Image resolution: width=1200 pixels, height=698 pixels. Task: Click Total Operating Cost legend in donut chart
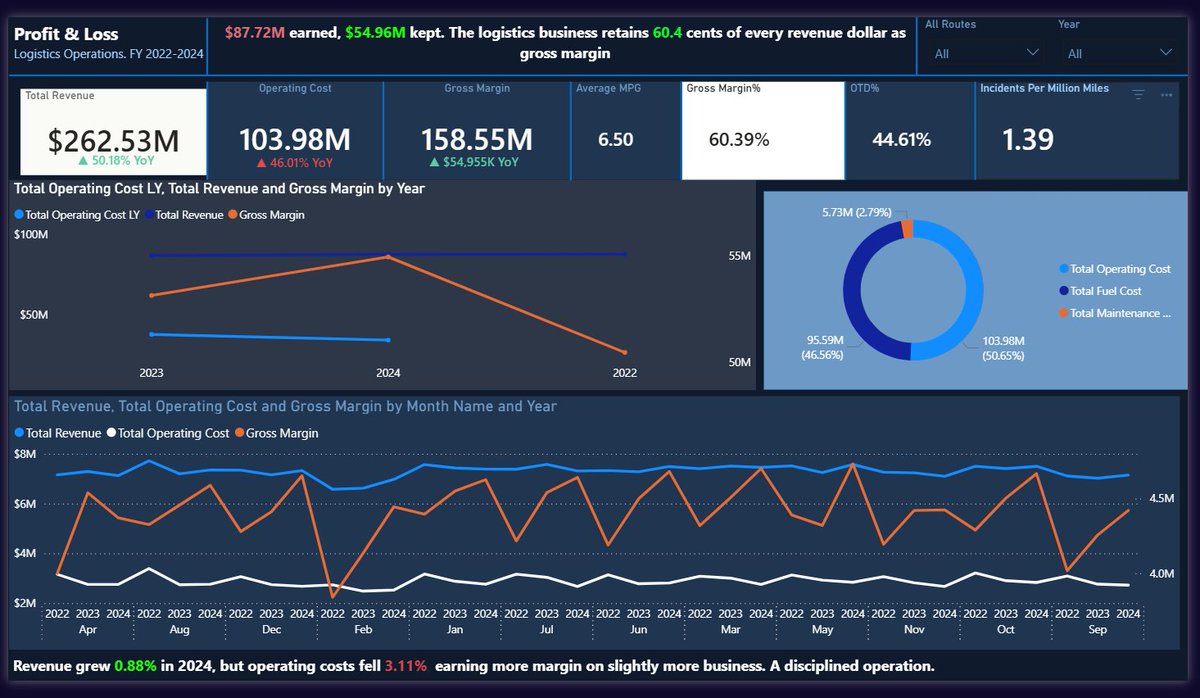[1114, 269]
